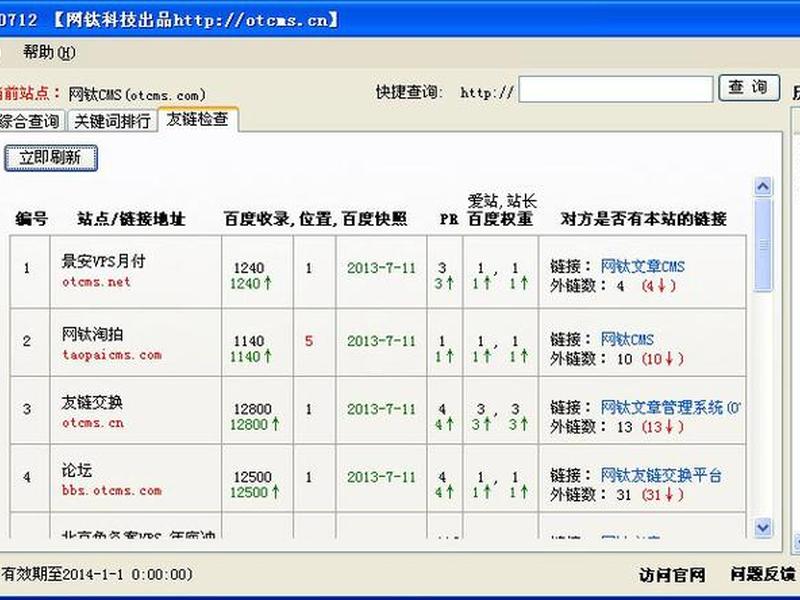Image resolution: width=800 pixels, height=600 pixels.
Task: Click the scroll down arrow of the list
Action: click(x=763, y=527)
